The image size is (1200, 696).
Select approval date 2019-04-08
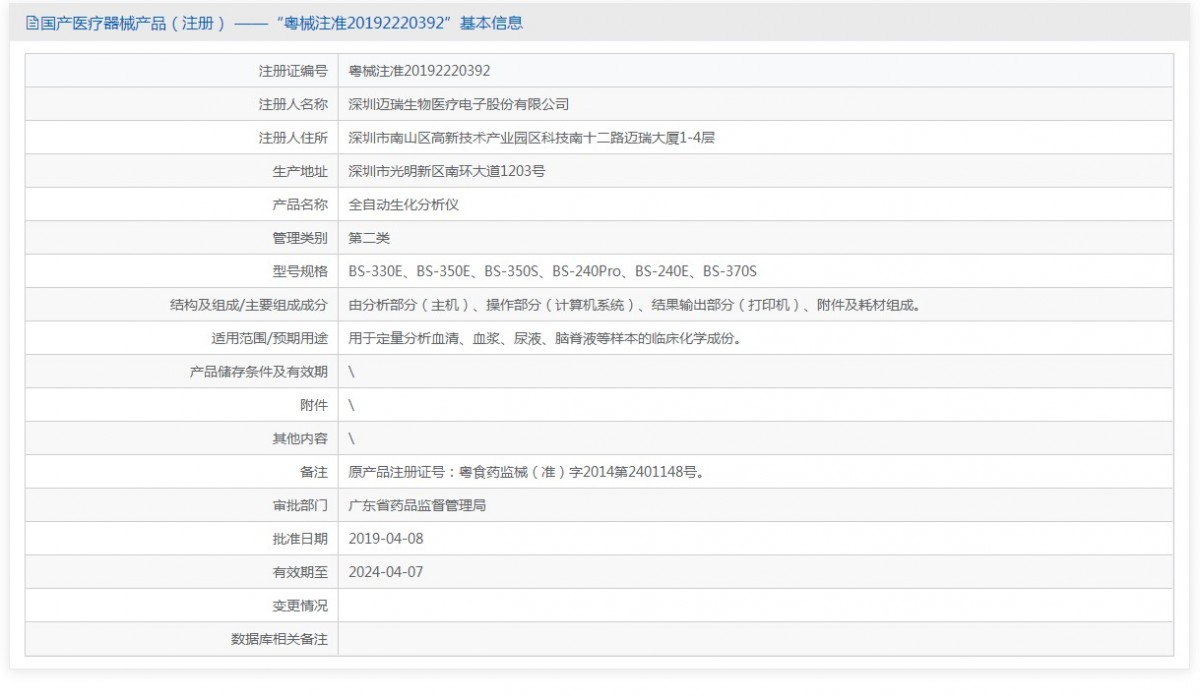(386, 539)
